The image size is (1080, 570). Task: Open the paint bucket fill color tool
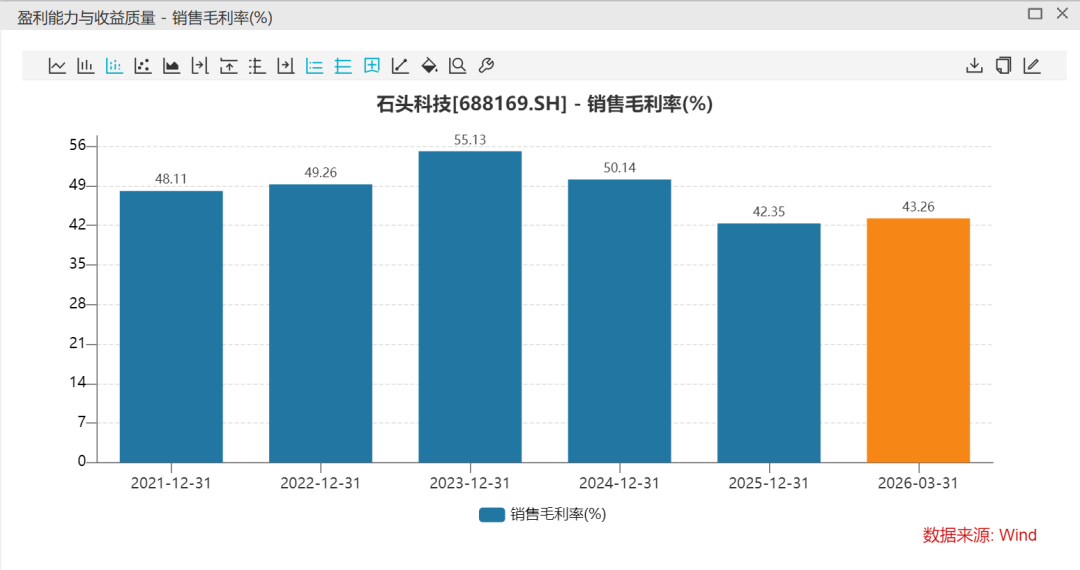click(x=429, y=66)
